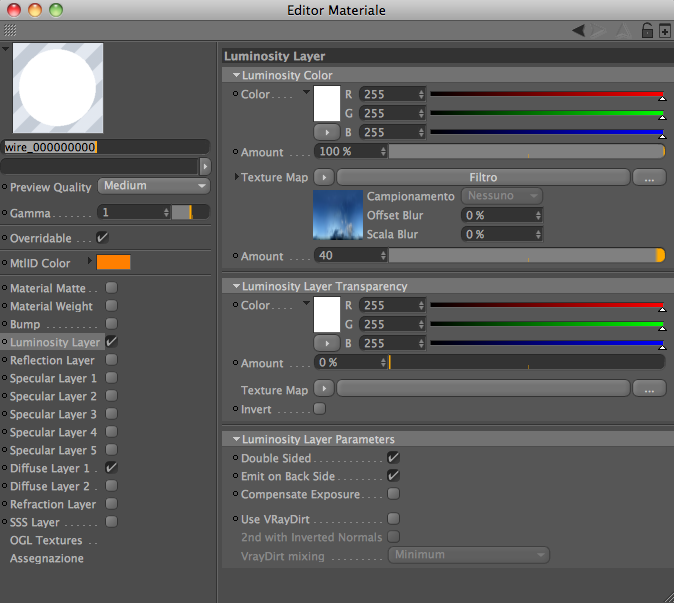Click the up arrow navigation icon

tap(623, 31)
